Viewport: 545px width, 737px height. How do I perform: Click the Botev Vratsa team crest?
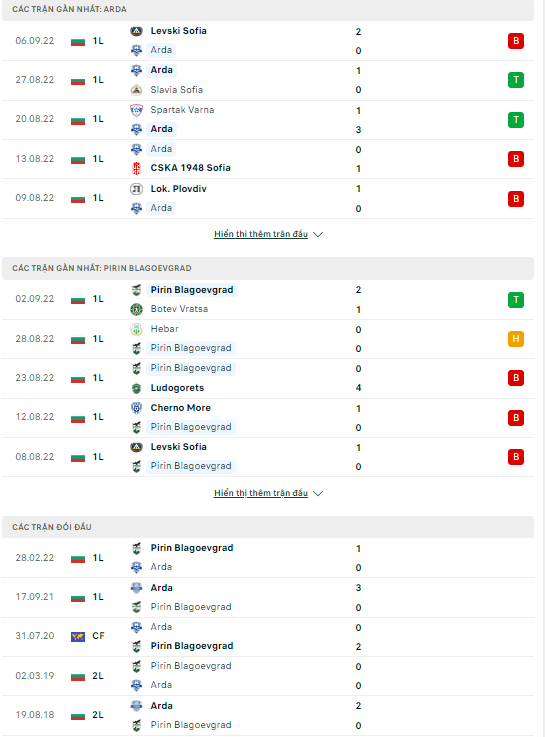(136, 309)
